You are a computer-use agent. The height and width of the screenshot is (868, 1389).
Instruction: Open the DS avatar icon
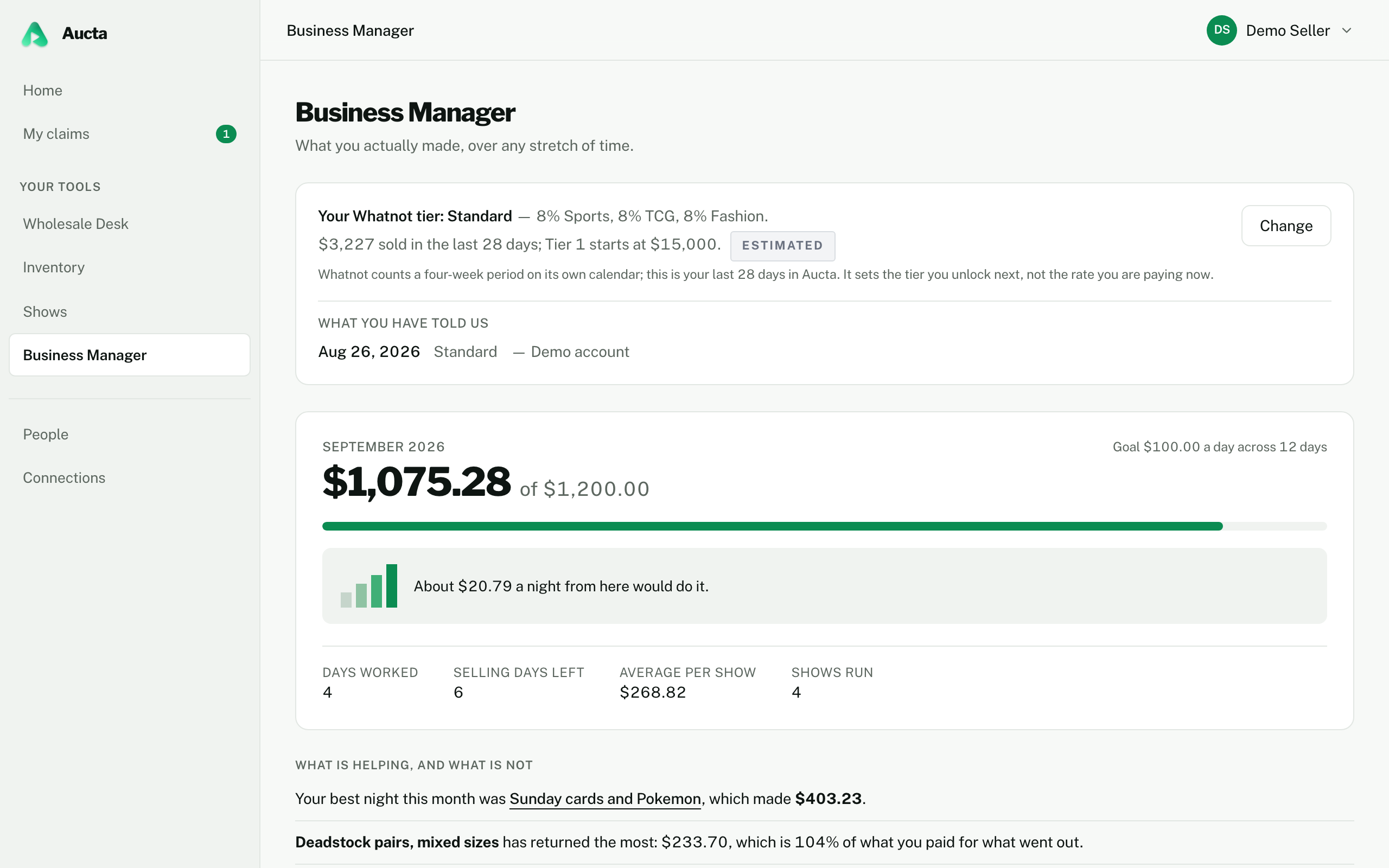(1221, 30)
